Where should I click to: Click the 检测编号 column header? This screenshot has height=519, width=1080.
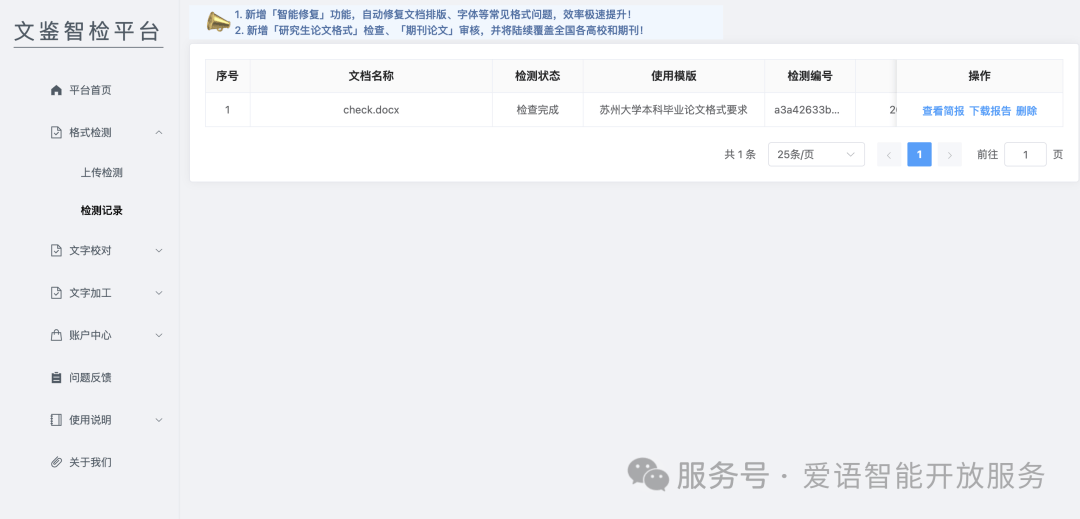pos(809,76)
